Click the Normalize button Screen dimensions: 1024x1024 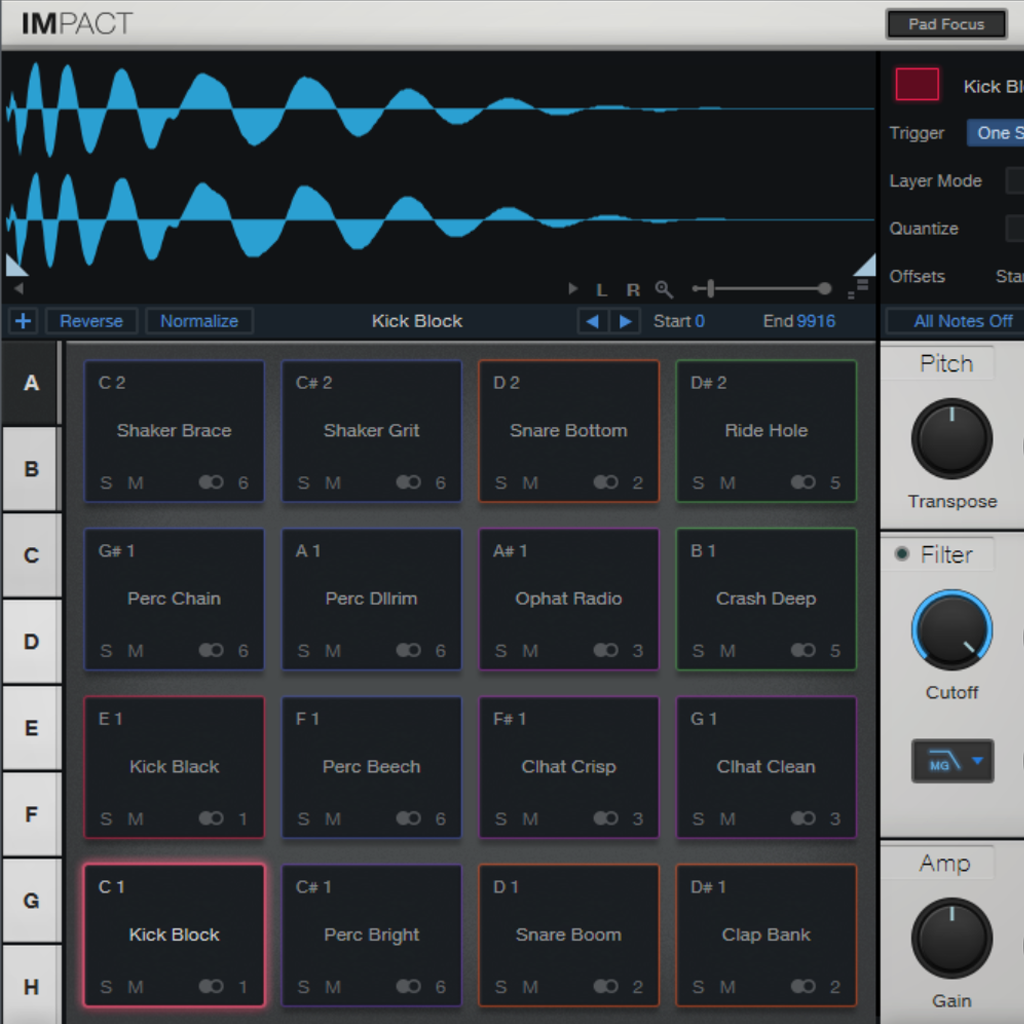pos(199,321)
